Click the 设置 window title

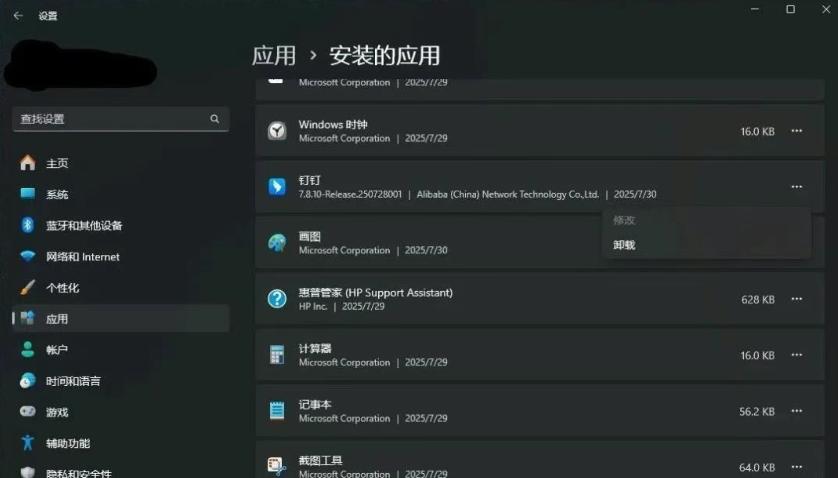[48, 16]
